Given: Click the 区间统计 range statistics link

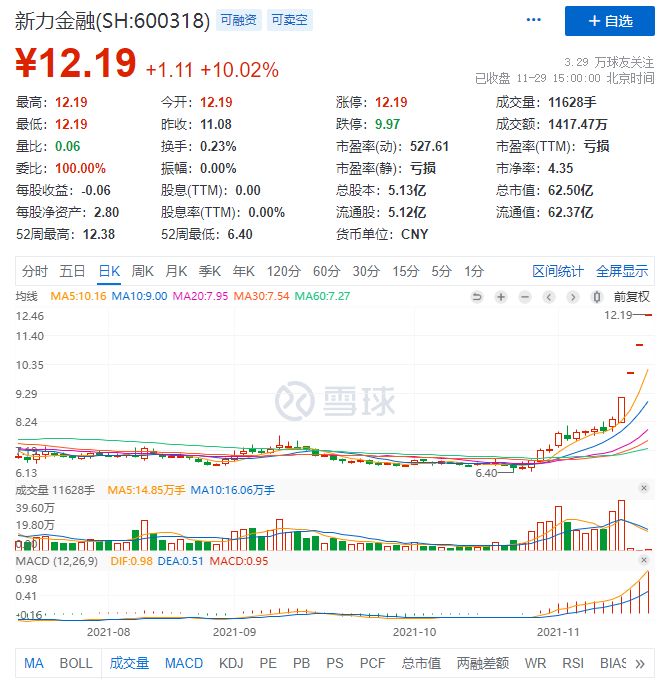Looking at the screenshot, I should 558,271.
